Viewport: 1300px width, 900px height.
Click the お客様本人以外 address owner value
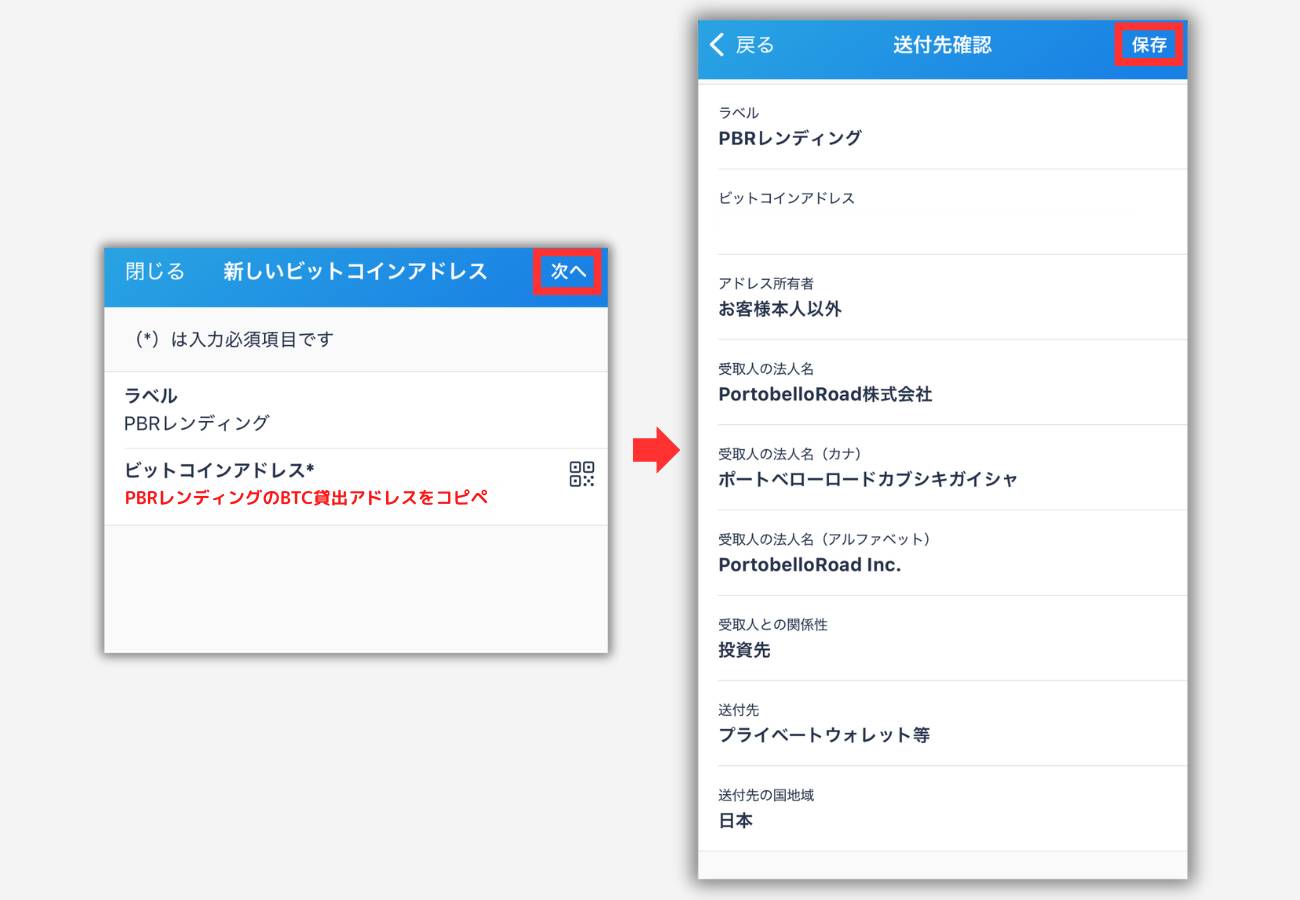click(780, 309)
